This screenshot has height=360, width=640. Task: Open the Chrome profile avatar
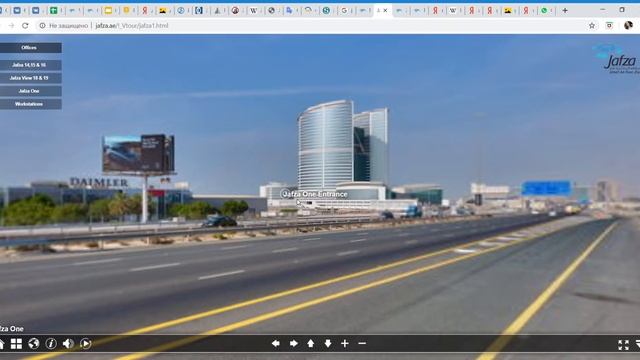(628, 26)
